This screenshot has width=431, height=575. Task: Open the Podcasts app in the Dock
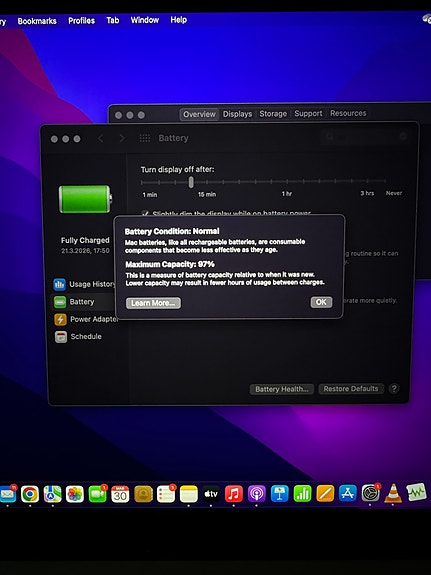click(x=256, y=494)
